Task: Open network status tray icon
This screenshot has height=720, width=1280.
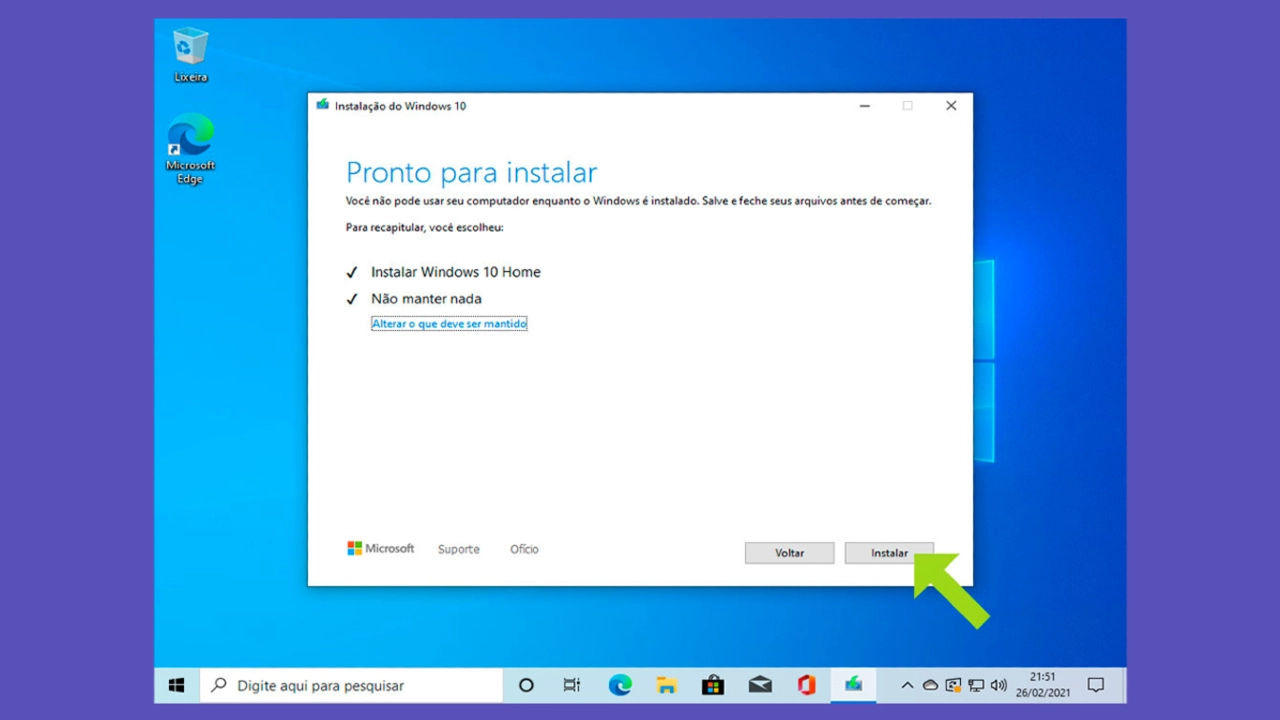Action: [x=976, y=685]
